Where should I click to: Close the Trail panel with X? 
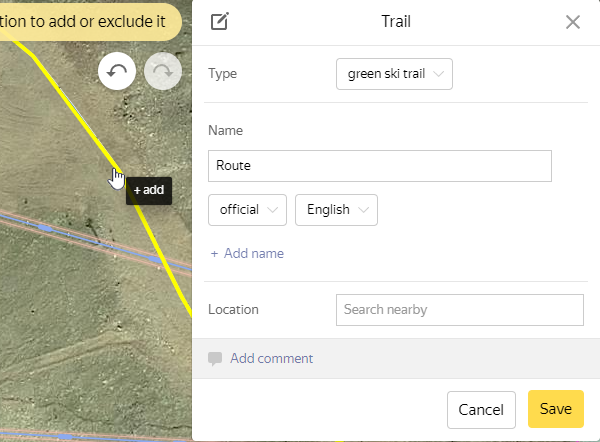[573, 22]
